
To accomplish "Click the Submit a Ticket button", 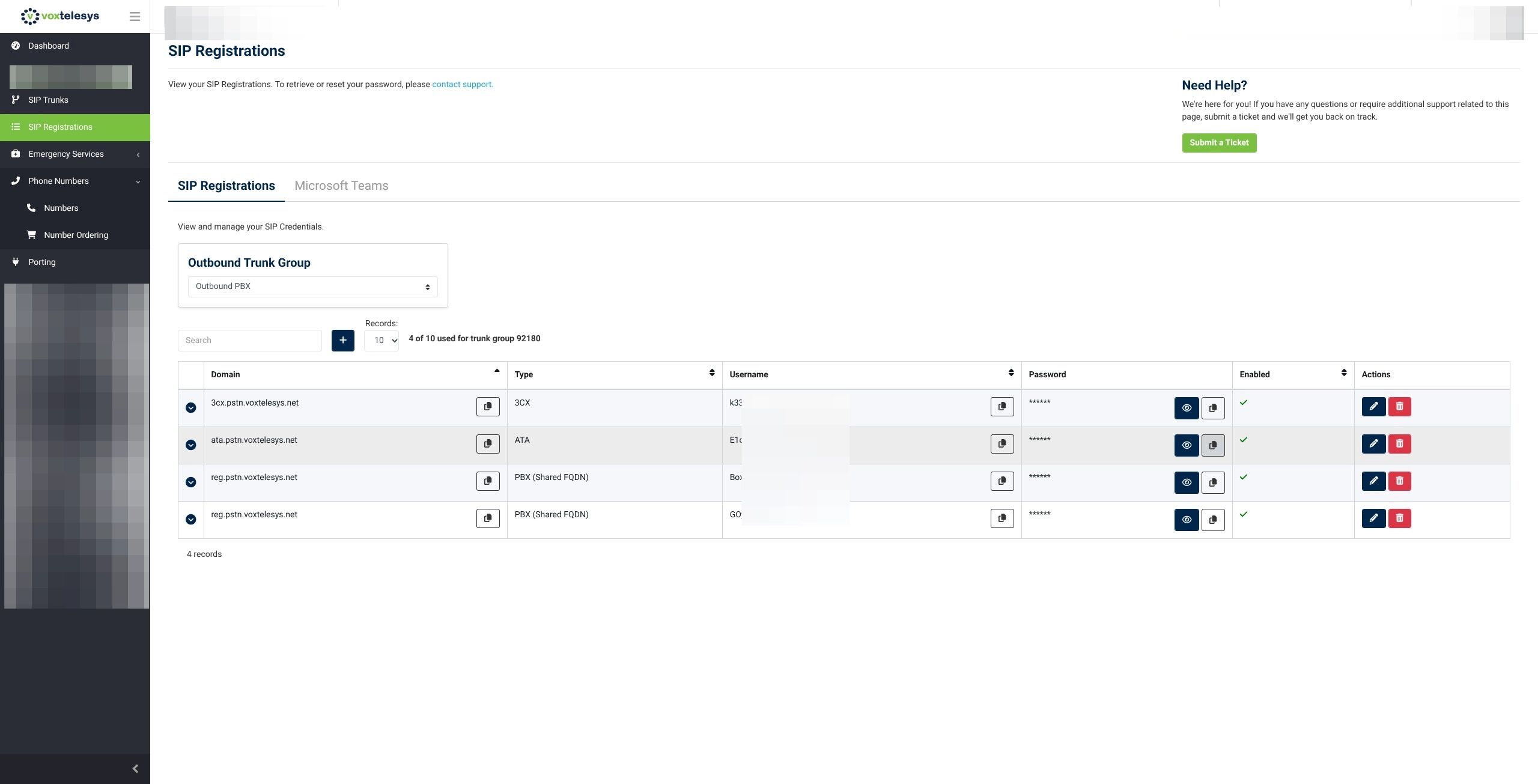I will [1219, 143].
